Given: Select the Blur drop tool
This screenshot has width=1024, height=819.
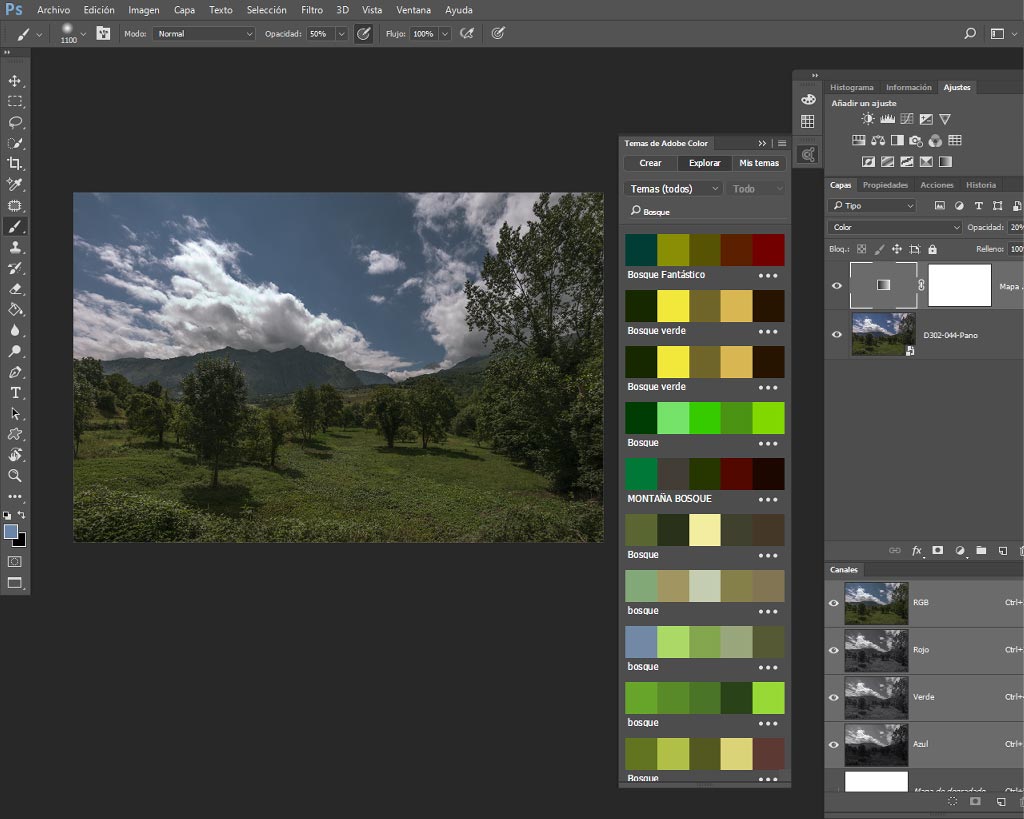Looking at the screenshot, I should coord(14,330).
